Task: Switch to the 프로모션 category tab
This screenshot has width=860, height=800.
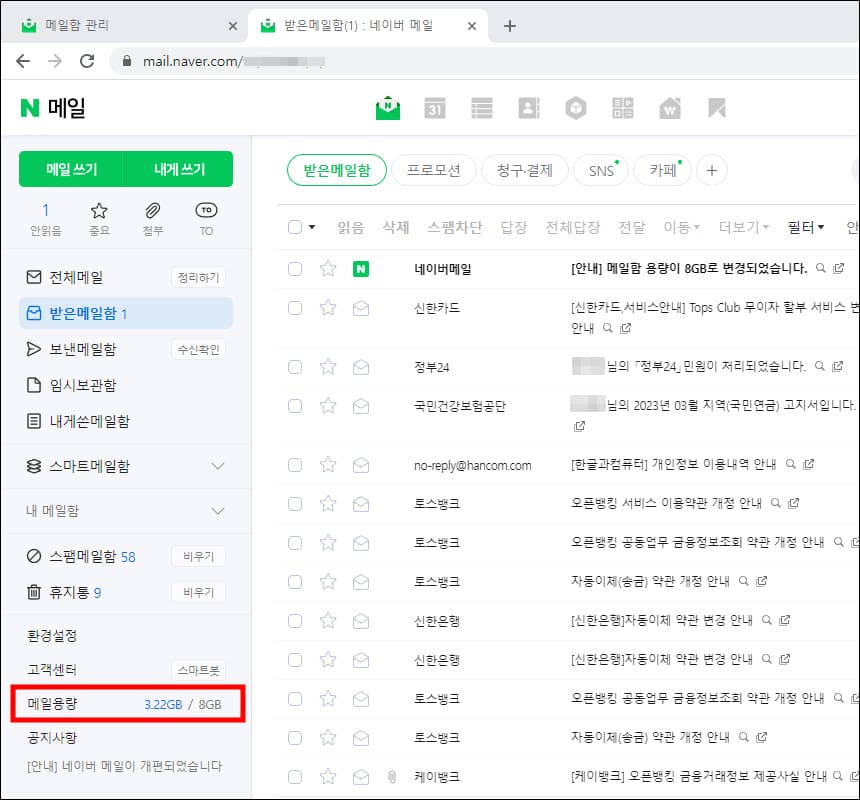Action: coord(433,171)
